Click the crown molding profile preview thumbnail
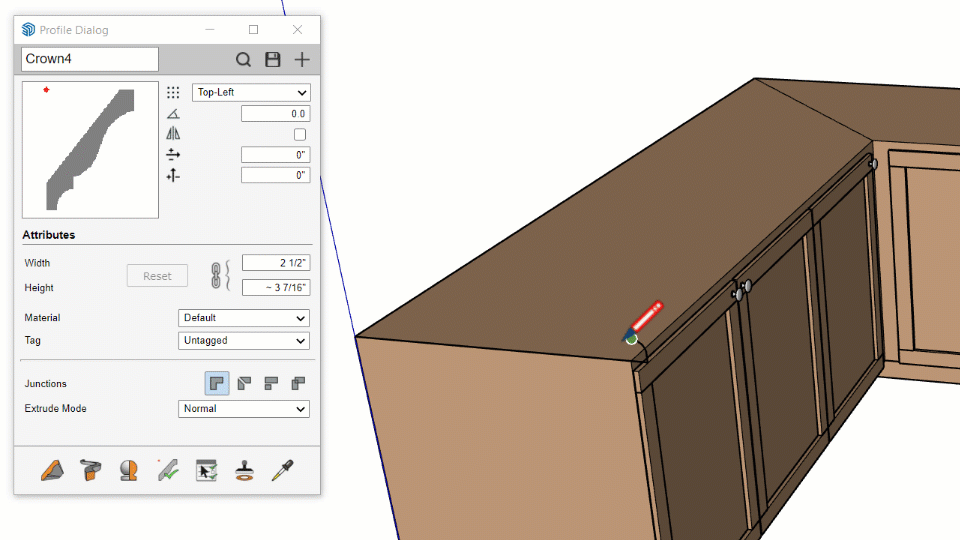 (x=90, y=150)
